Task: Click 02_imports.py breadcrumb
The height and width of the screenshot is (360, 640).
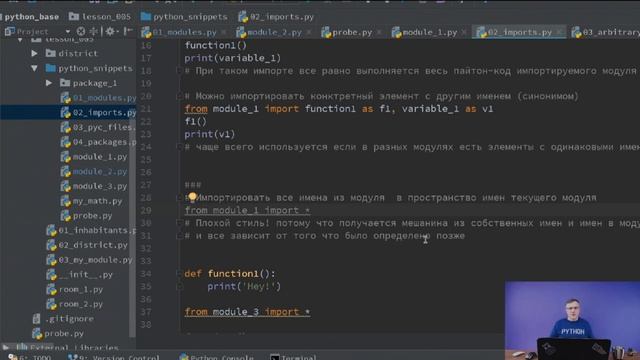Action: tap(276, 17)
